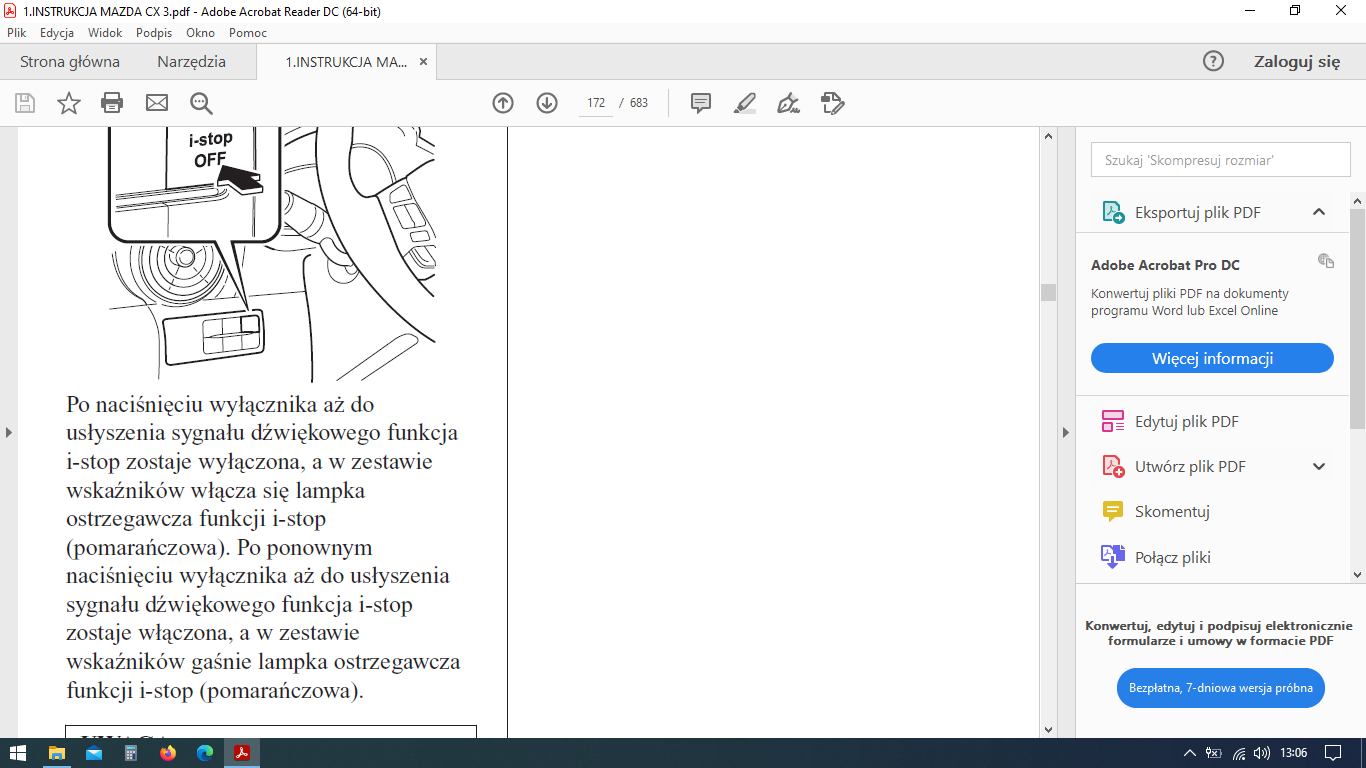Open the Sign document pen tool
The image size is (1366, 768).
click(x=788, y=103)
